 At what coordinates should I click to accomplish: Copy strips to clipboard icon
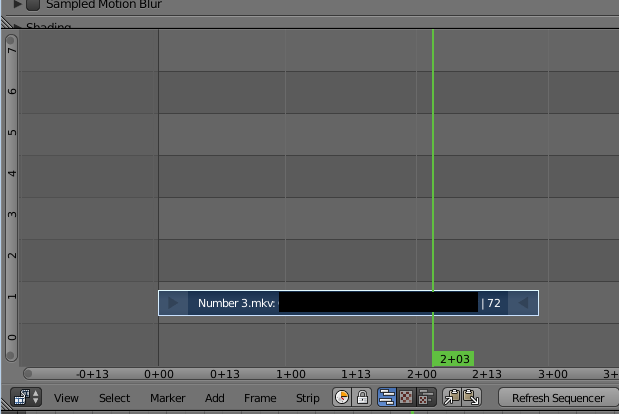452,397
